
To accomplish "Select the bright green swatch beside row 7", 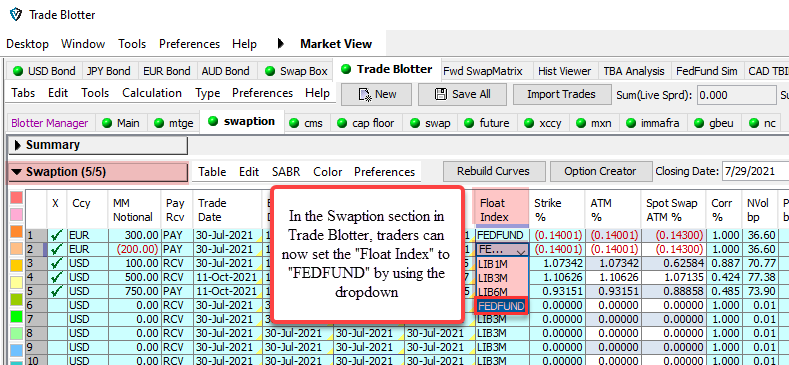I will pyautogui.click(x=17, y=316).
